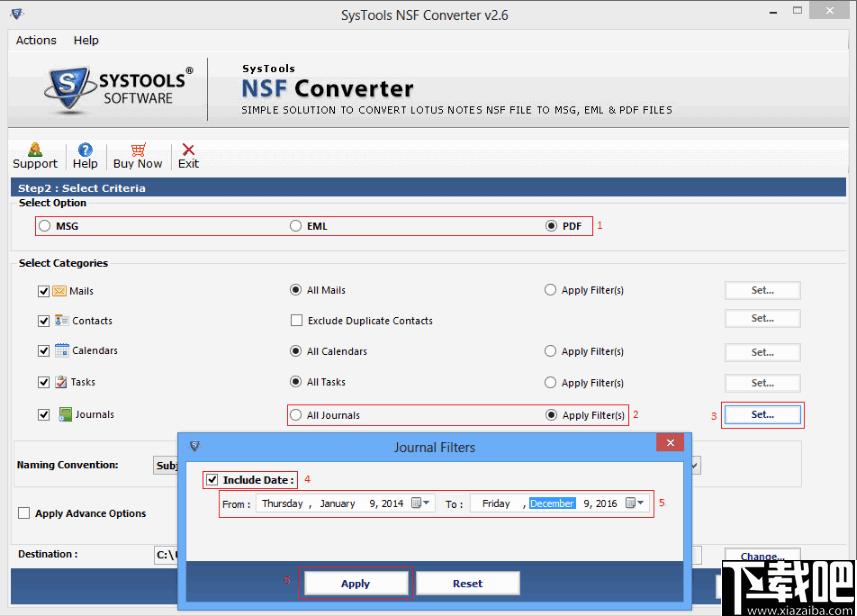The width and height of the screenshot is (857, 616).
Task: Click the year 2014 in From date
Action: [392, 503]
